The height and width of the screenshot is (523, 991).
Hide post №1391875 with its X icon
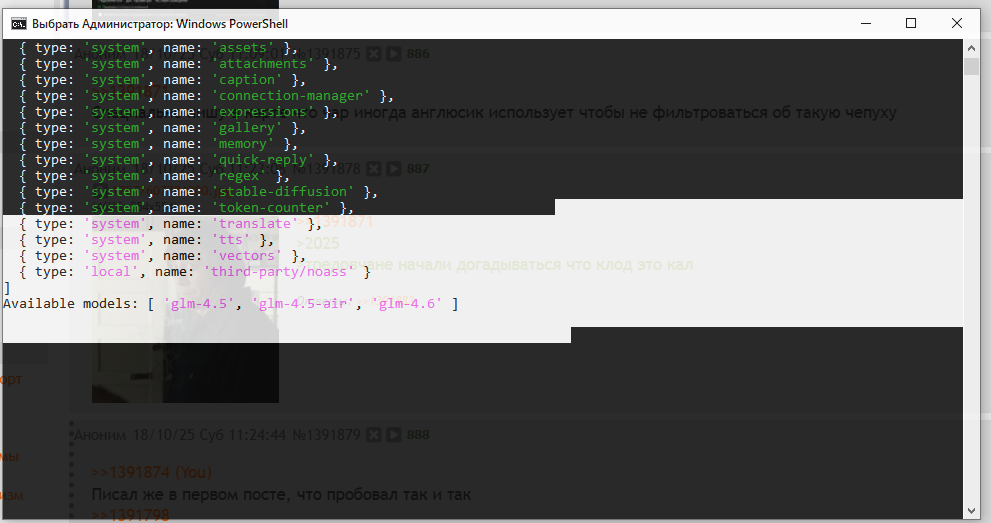[x=374, y=54]
